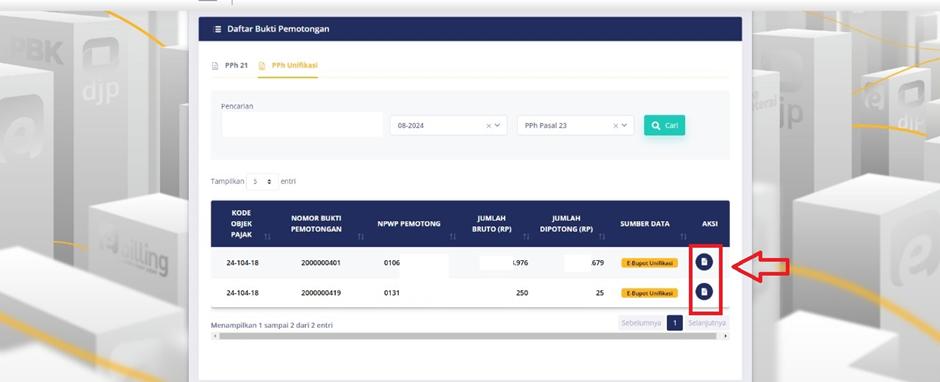This screenshot has height=382, width=940.
Task: Select cell 2000000419
Action: (321, 293)
